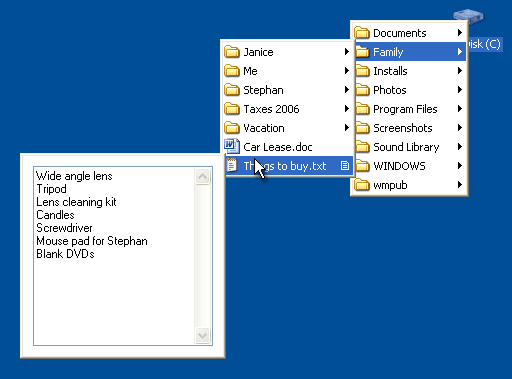The image size is (512, 379).
Task: Click the preview icon right of Things to buy.txt
Action: [x=345, y=165]
